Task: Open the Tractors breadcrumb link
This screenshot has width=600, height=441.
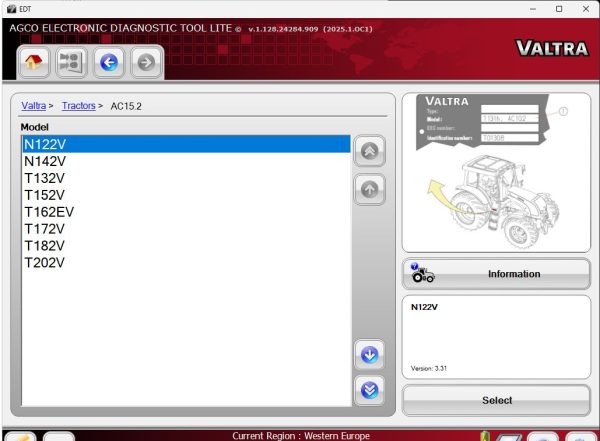Action: (x=78, y=106)
